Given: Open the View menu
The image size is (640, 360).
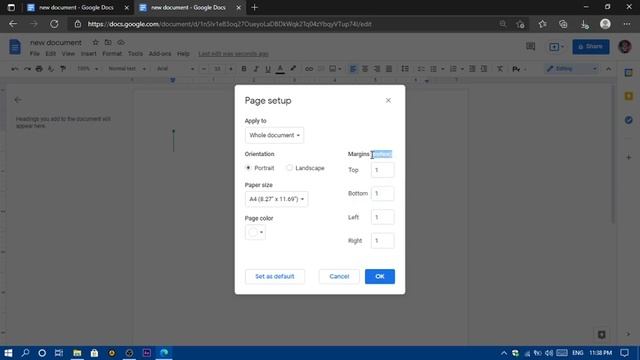Looking at the screenshot, I should point(68,54).
